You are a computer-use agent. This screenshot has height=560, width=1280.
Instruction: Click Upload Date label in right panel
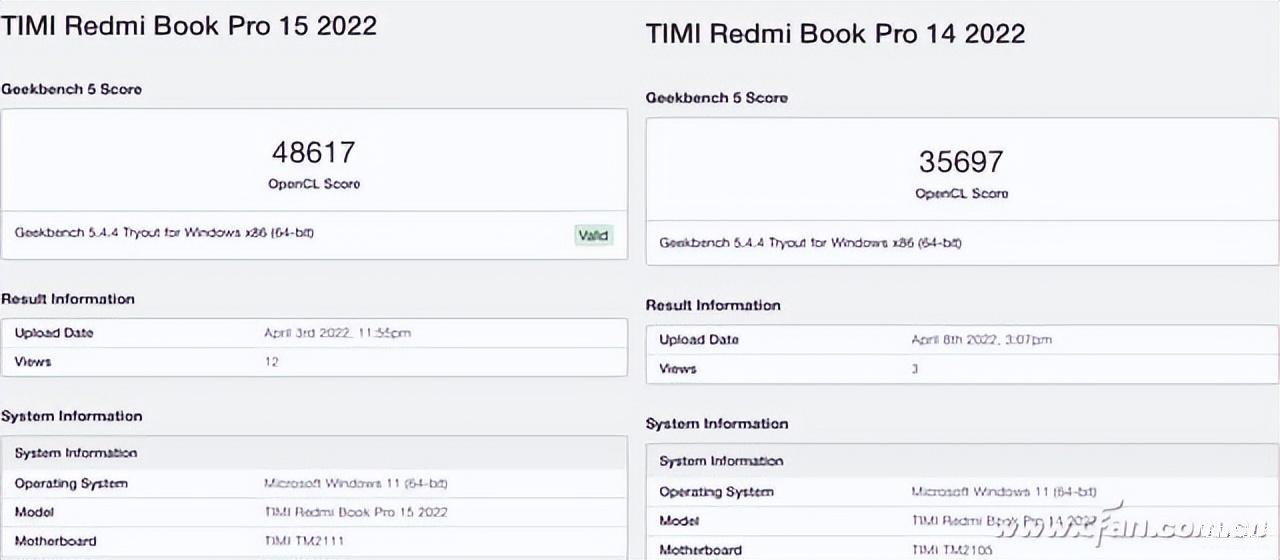click(699, 340)
